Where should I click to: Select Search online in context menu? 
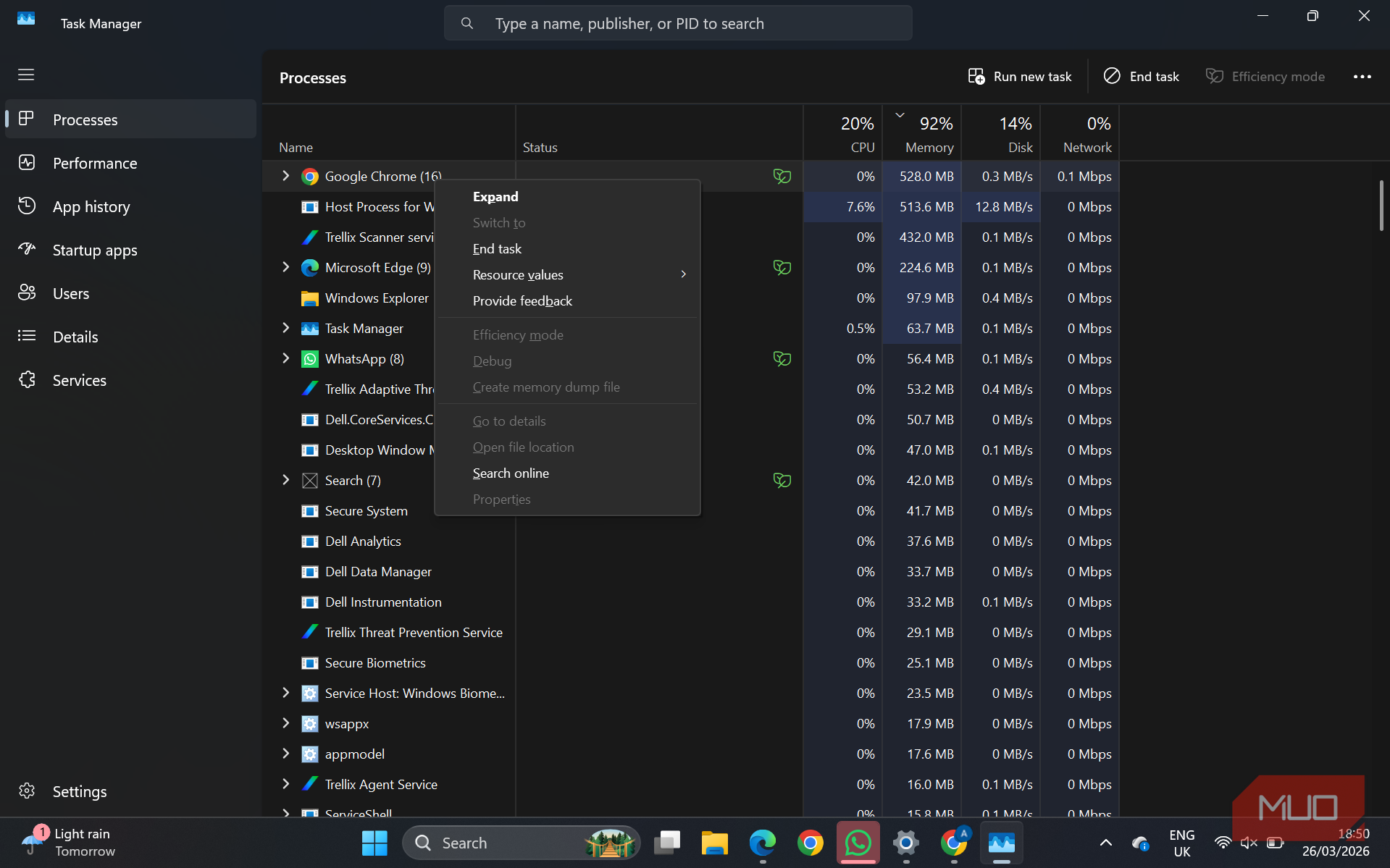pyautogui.click(x=567, y=473)
